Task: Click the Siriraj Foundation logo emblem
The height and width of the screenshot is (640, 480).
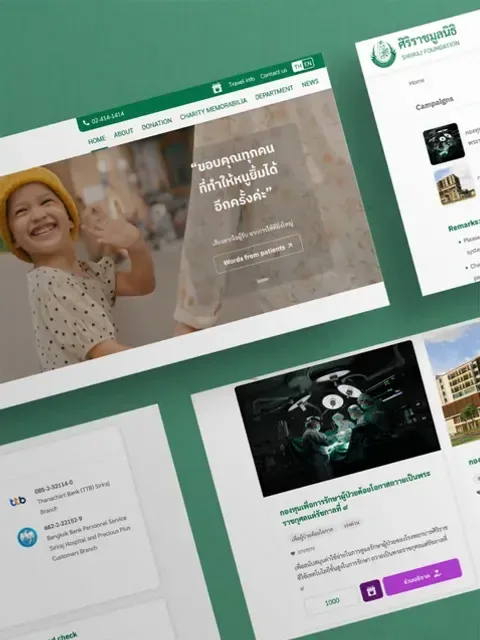Action: tap(383, 53)
